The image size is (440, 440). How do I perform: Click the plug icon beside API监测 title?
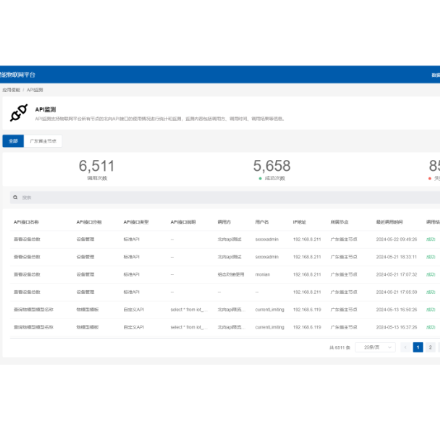click(x=19, y=113)
